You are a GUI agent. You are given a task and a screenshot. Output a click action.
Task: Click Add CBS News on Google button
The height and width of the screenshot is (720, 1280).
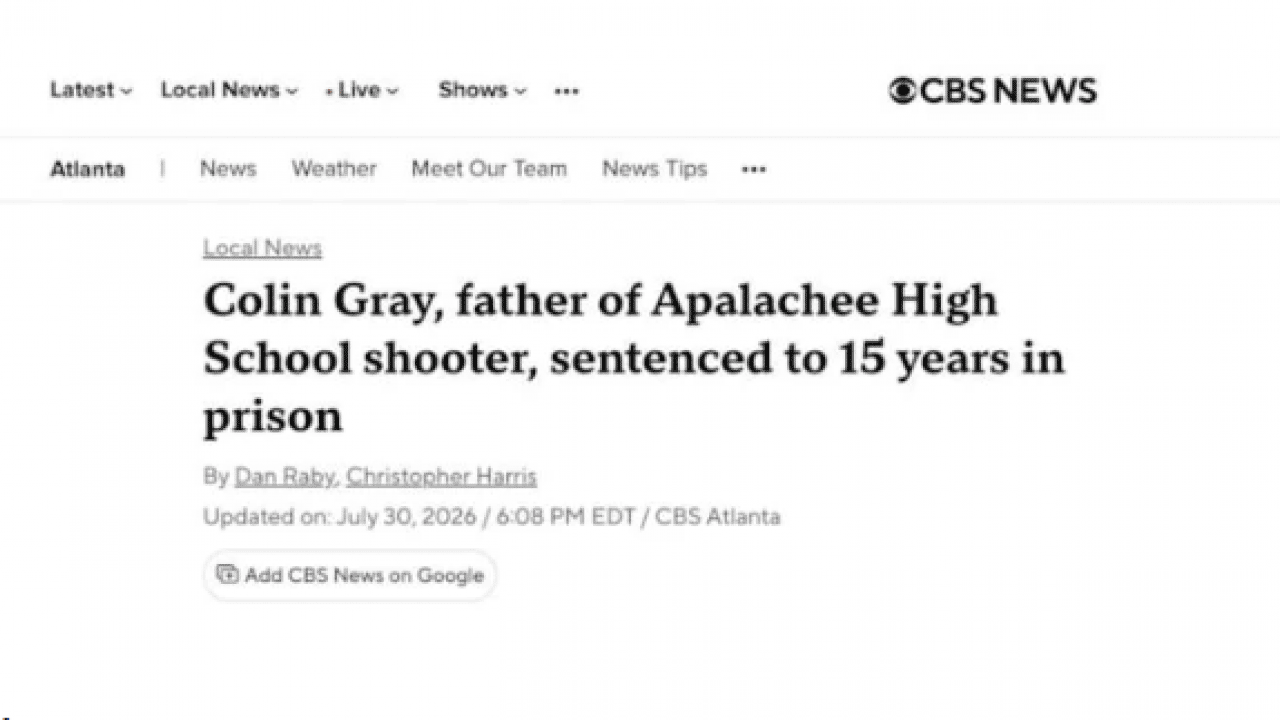[x=350, y=575]
